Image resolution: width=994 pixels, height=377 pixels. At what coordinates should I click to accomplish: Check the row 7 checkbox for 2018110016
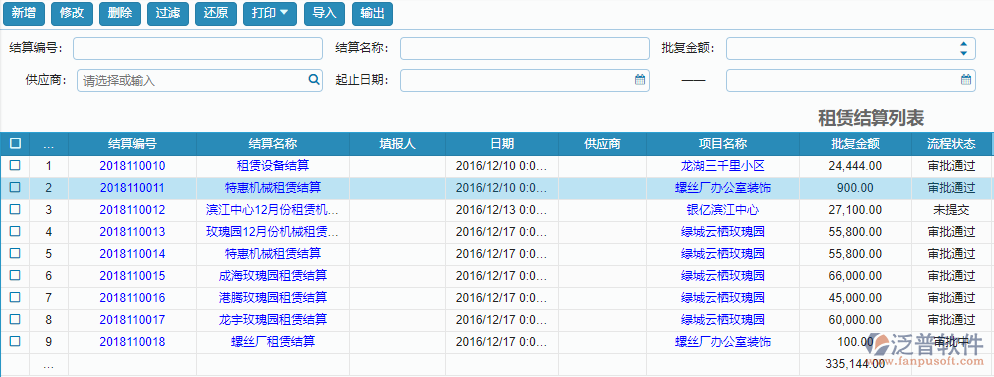coord(15,297)
